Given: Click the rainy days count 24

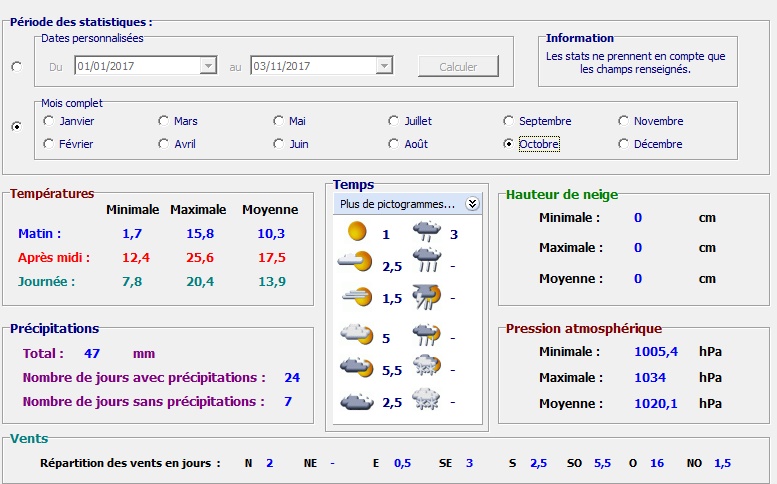Looking at the screenshot, I should 292,377.
